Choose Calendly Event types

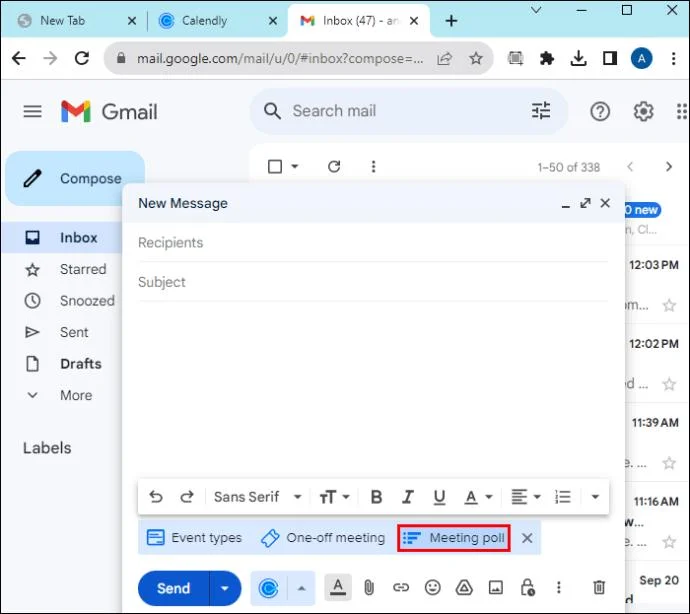click(194, 537)
